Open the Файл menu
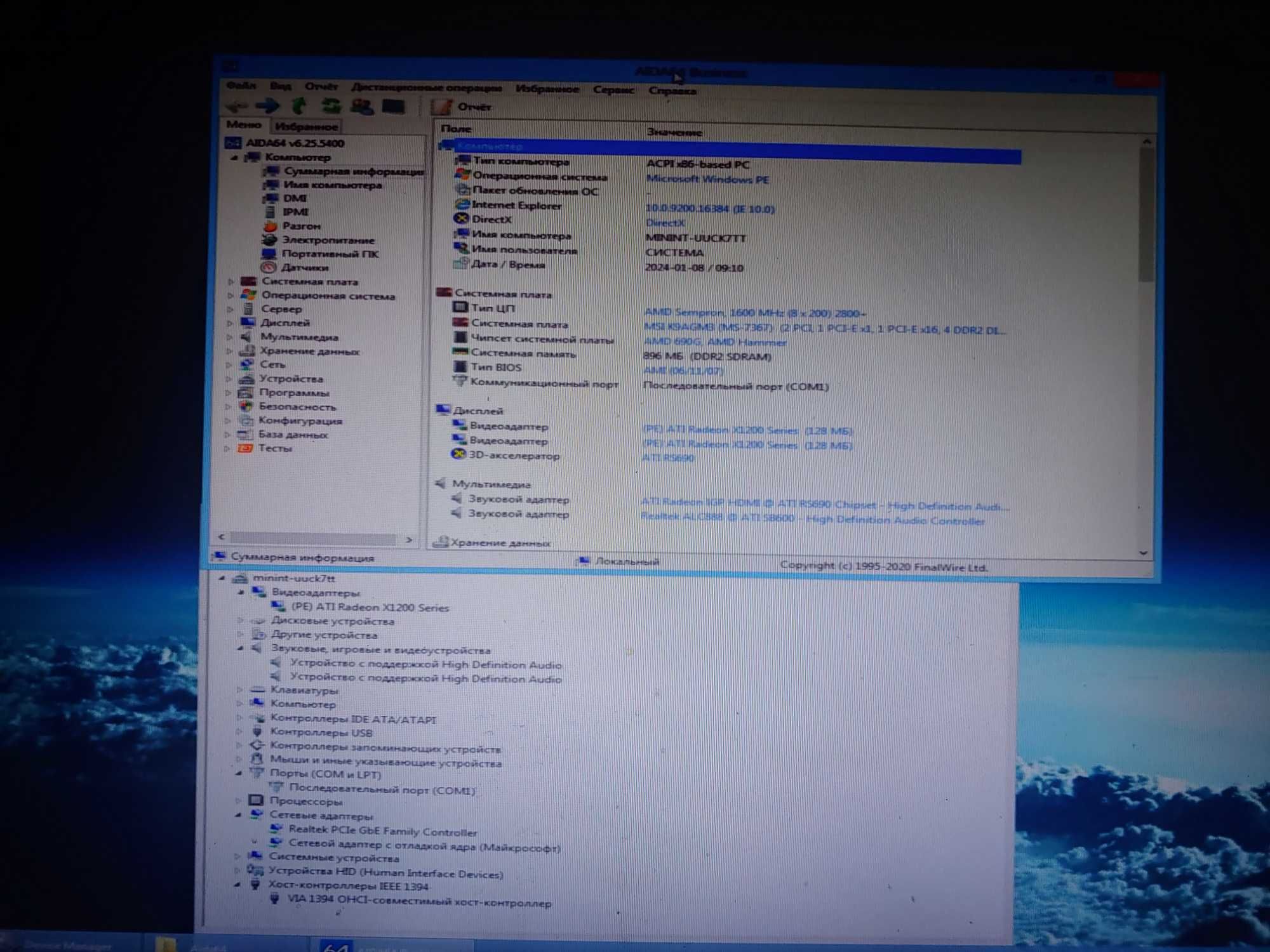This screenshot has width=1270, height=952. (241, 85)
